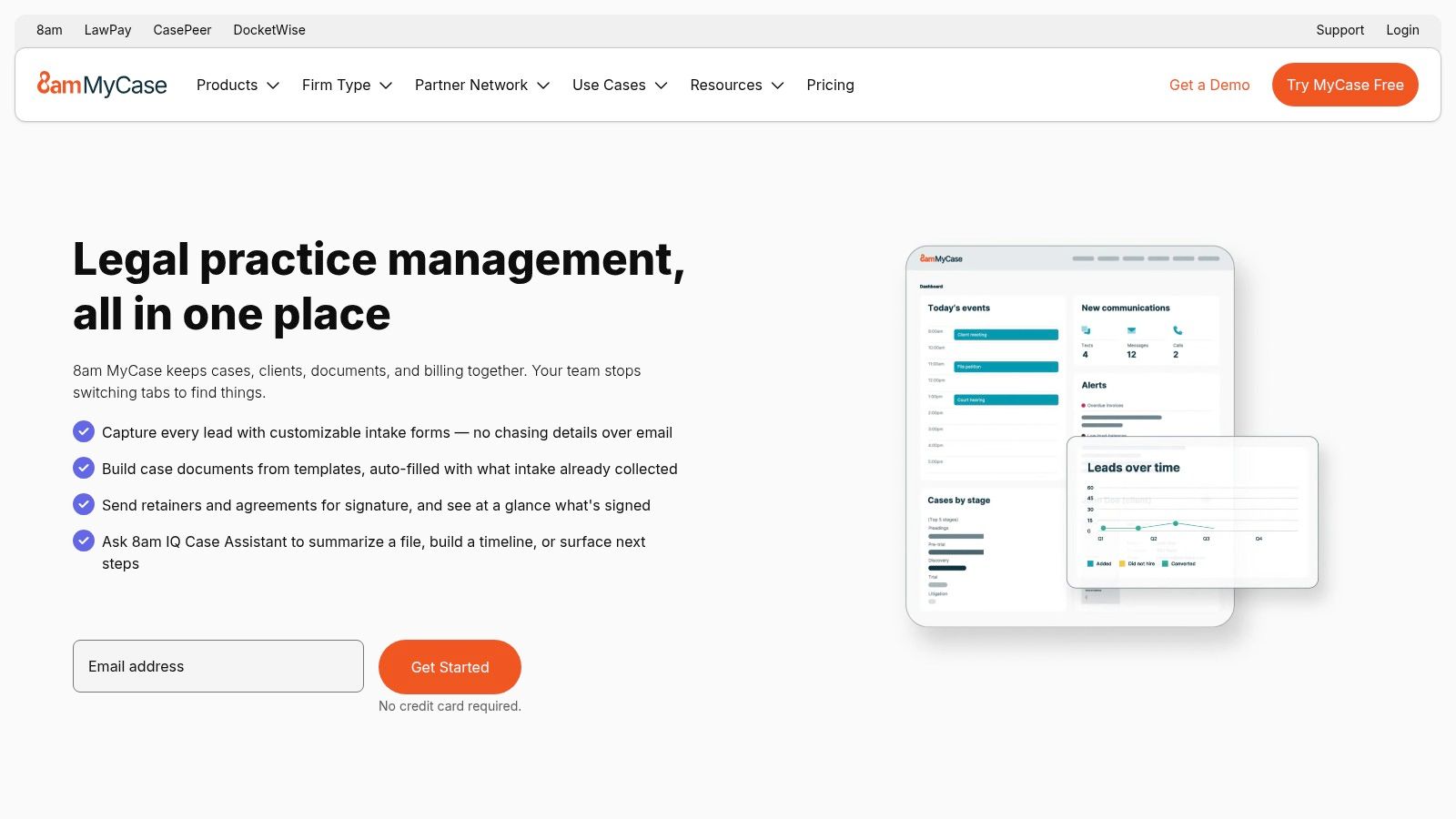This screenshot has width=1456, height=819.
Task: Click the 'Legal practice management, all in one place' heading
Action: 379,287
